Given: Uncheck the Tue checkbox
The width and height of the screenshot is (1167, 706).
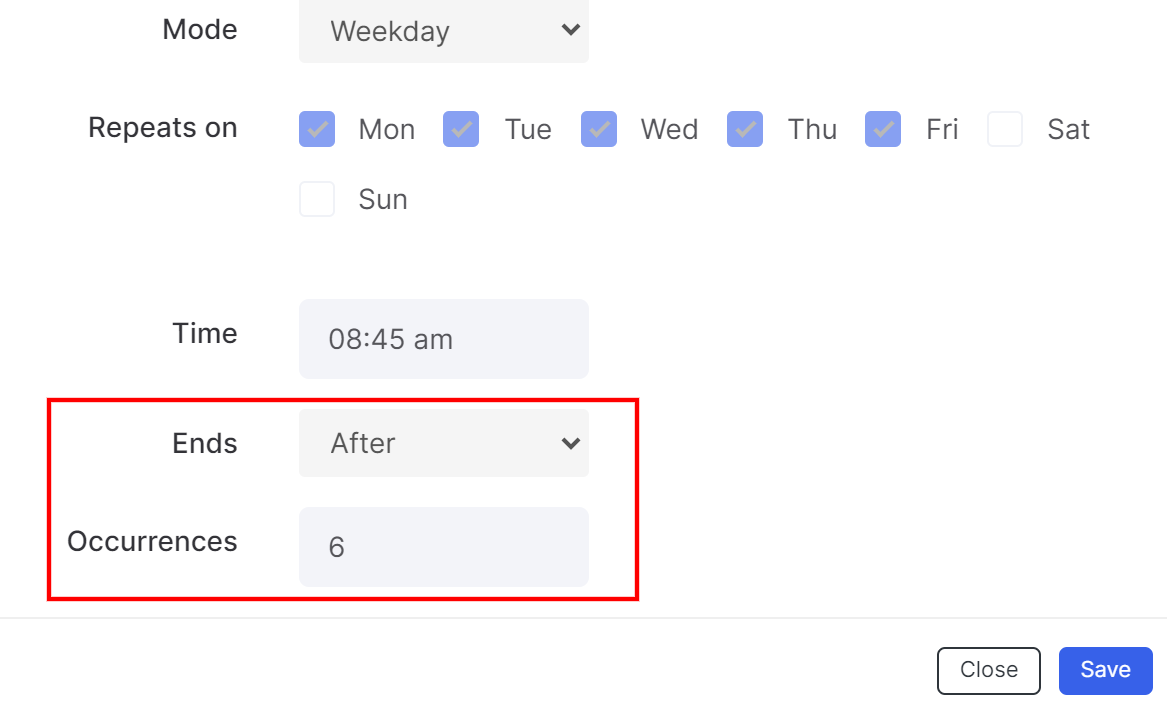Looking at the screenshot, I should pyautogui.click(x=461, y=129).
